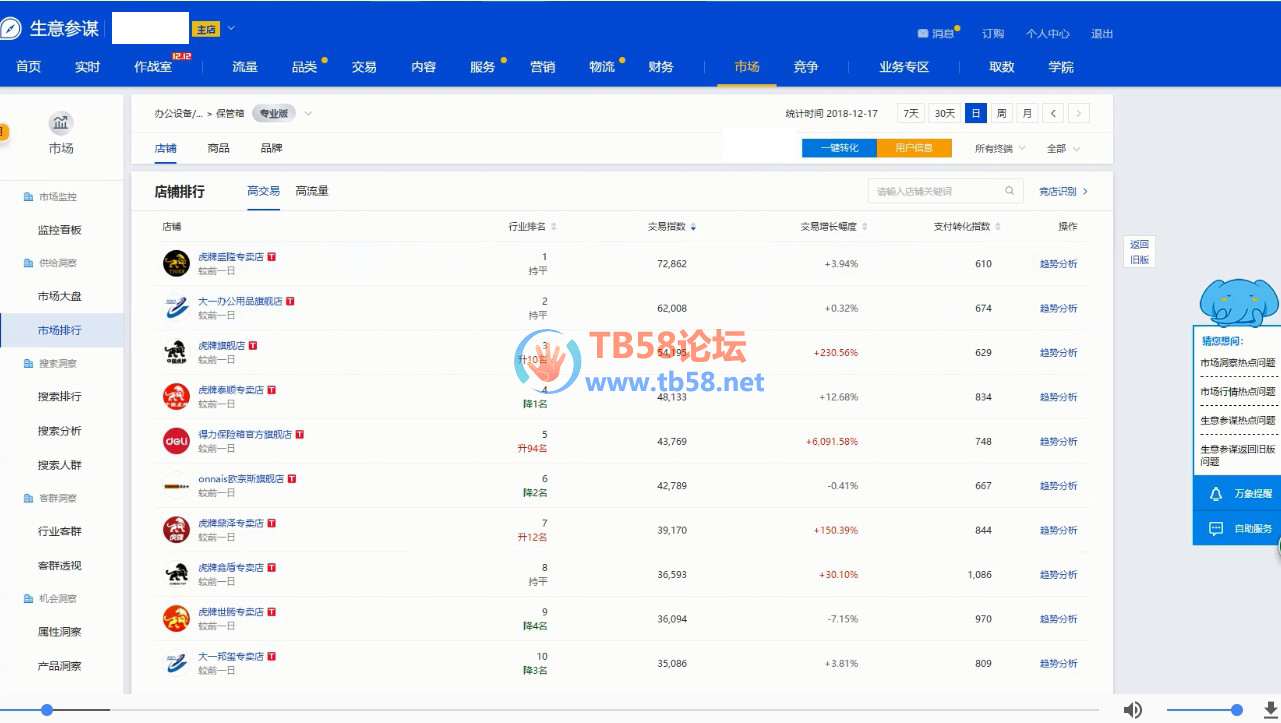
Task: Switch to the 品牌 tab
Action: (271, 148)
